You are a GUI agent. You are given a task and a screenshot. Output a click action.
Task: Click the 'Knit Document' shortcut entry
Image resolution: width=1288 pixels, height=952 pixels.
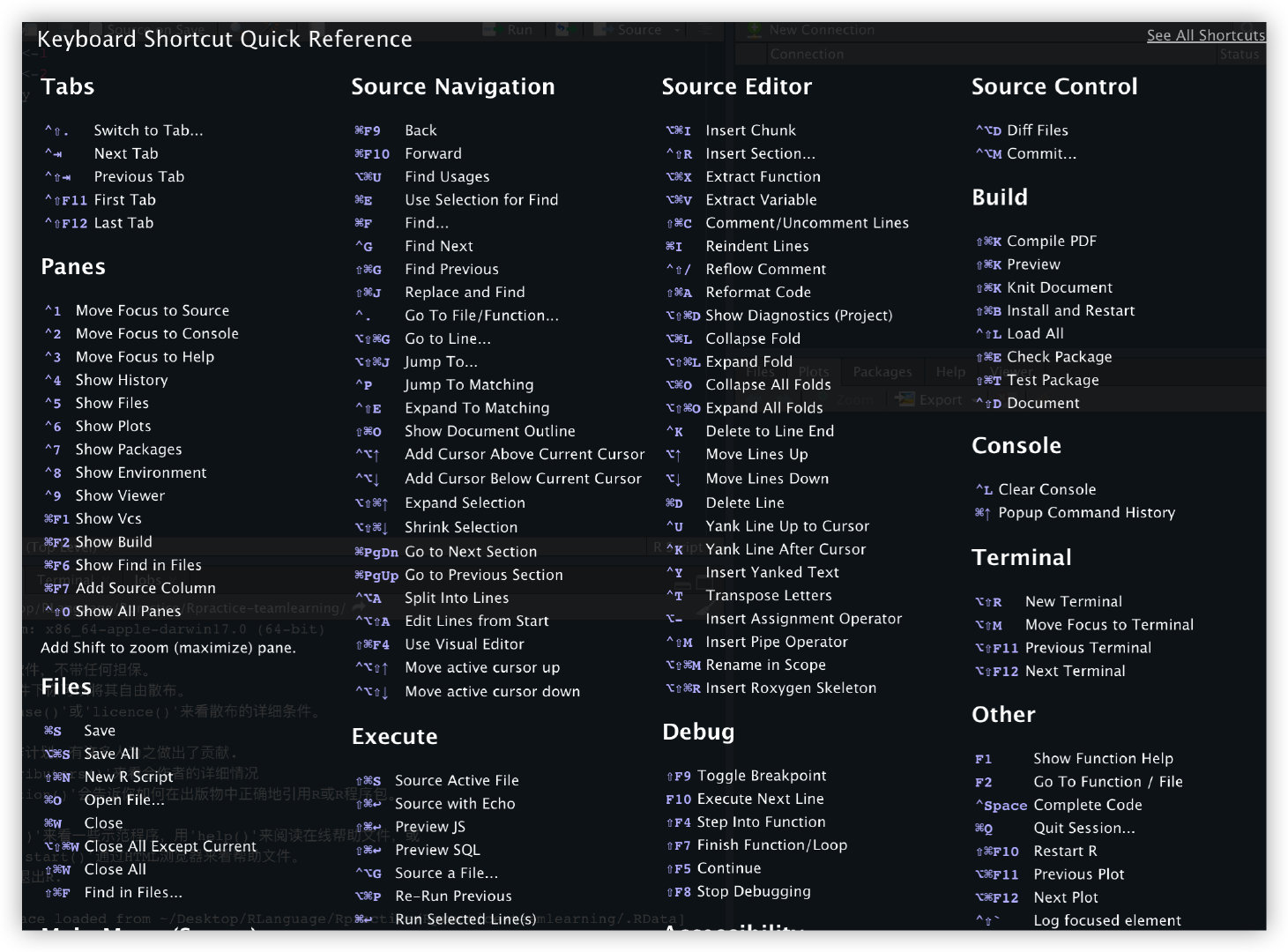(1044, 287)
